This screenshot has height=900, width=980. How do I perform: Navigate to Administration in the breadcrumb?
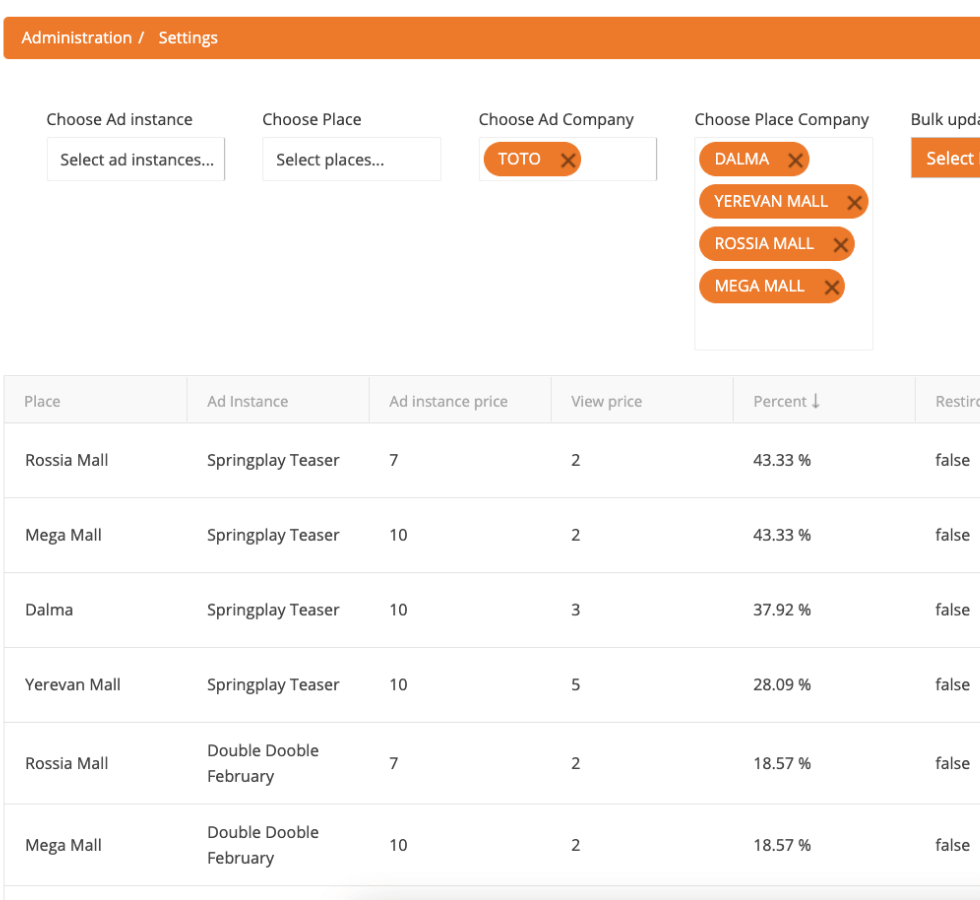click(x=77, y=37)
